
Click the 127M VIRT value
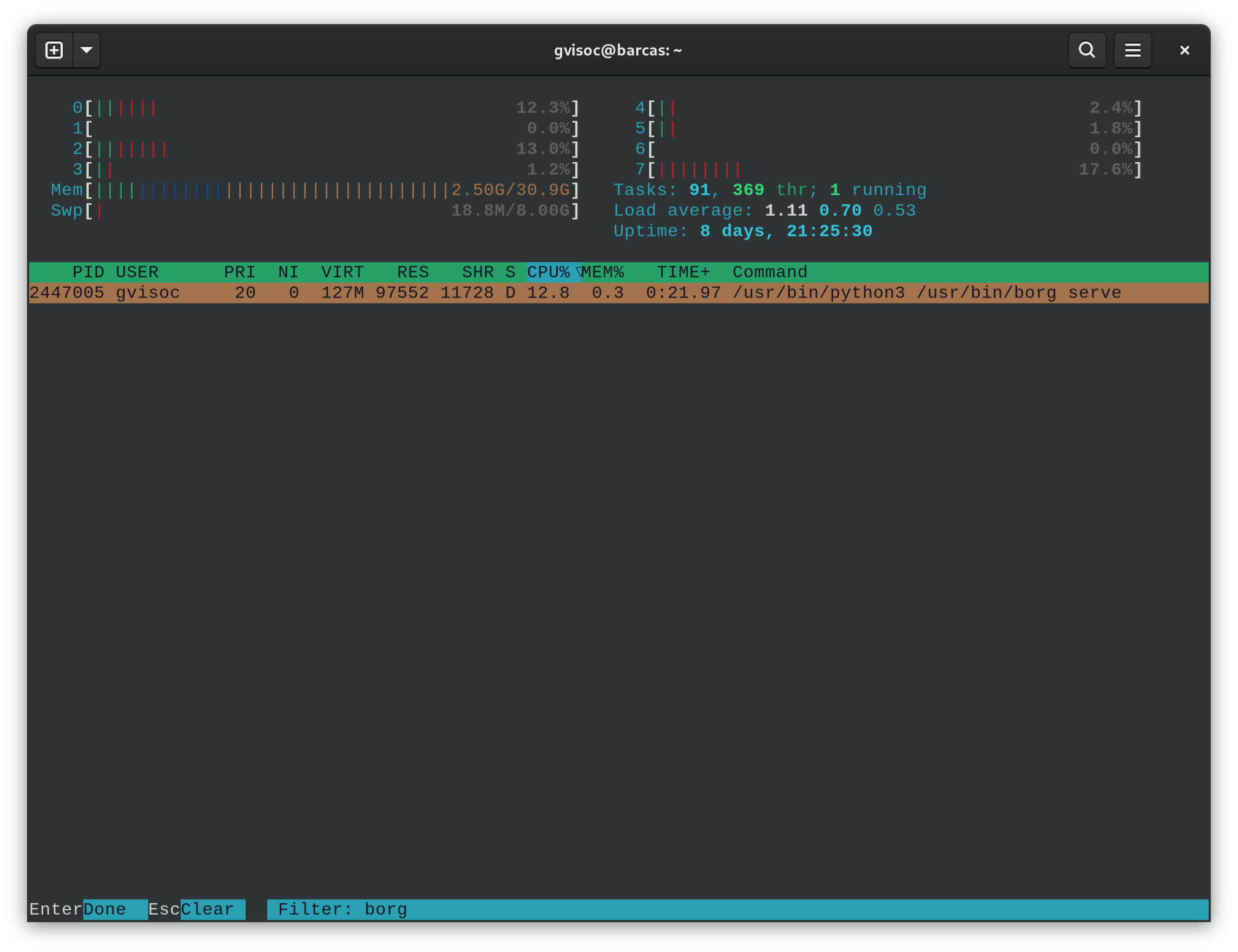pyautogui.click(x=343, y=293)
